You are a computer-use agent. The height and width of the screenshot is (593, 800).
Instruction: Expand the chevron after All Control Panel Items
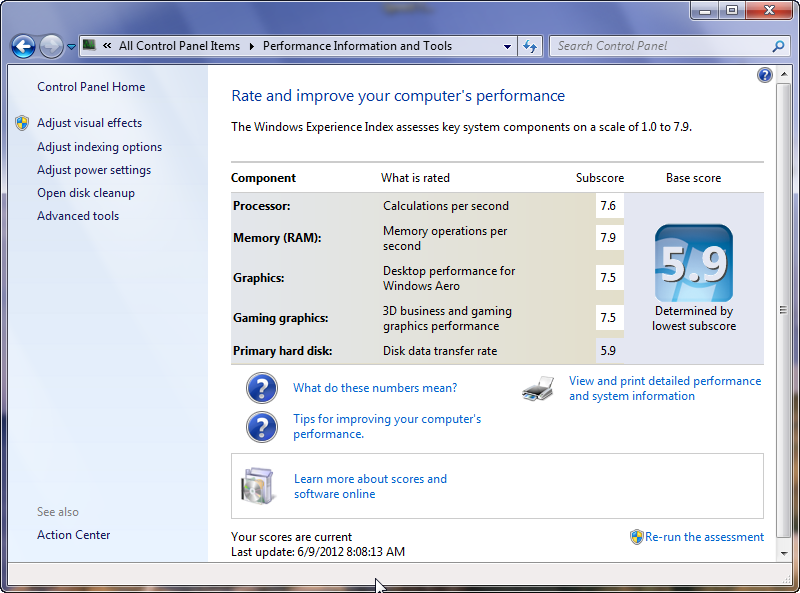click(253, 46)
